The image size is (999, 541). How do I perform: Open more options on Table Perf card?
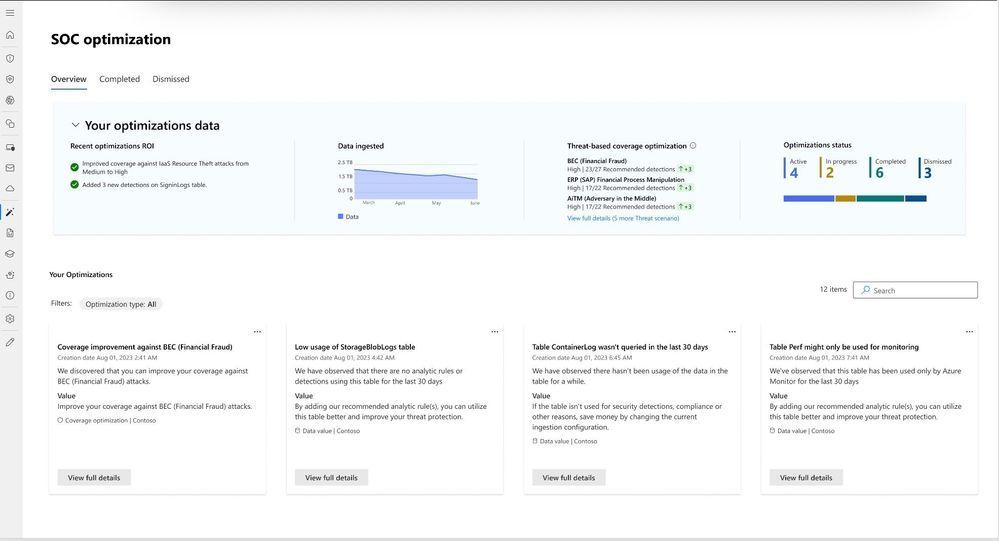[x=970, y=331]
